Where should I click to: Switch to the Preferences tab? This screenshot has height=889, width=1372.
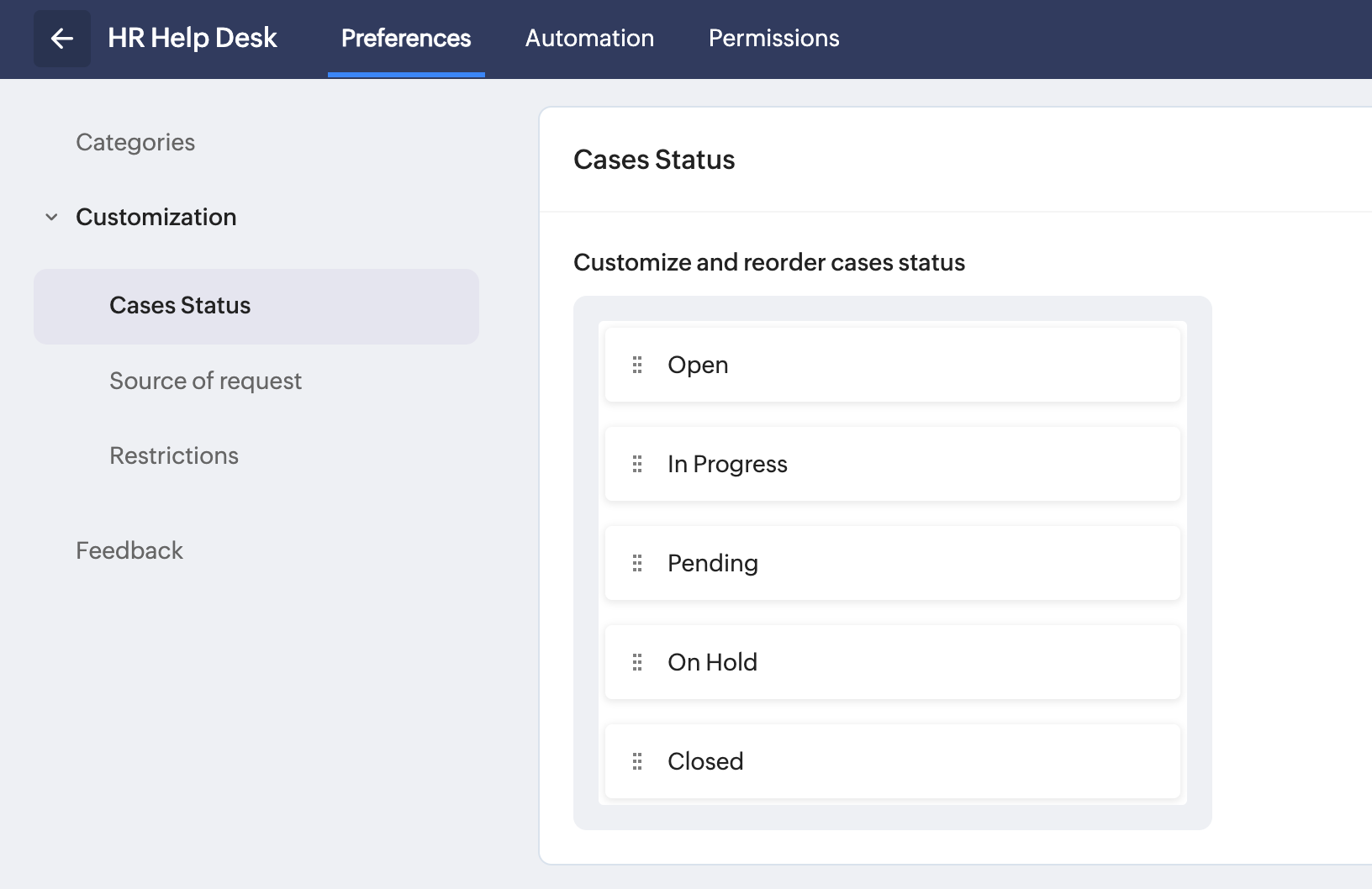406,39
